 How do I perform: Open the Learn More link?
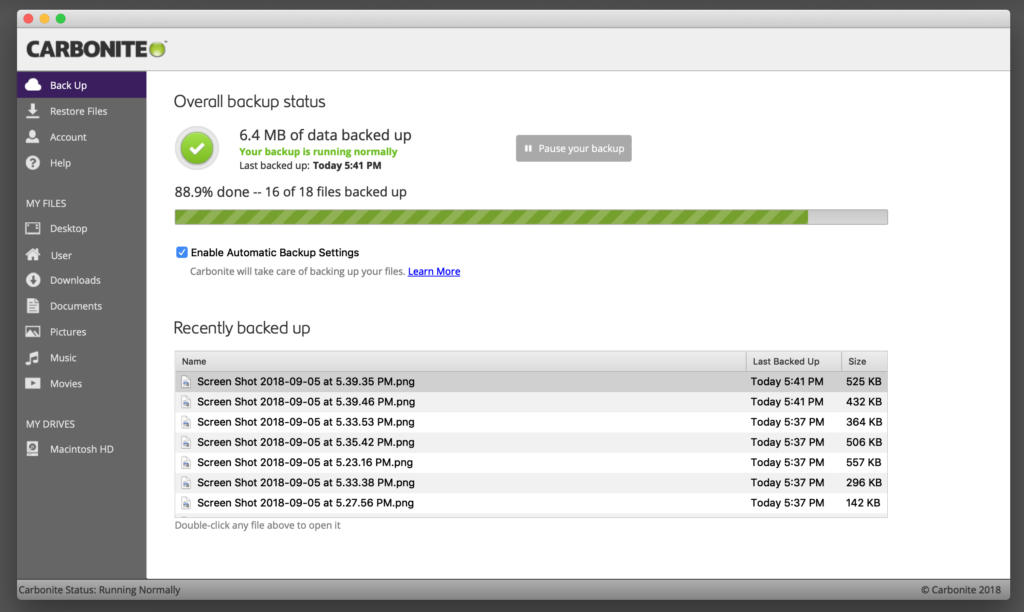coord(433,271)
